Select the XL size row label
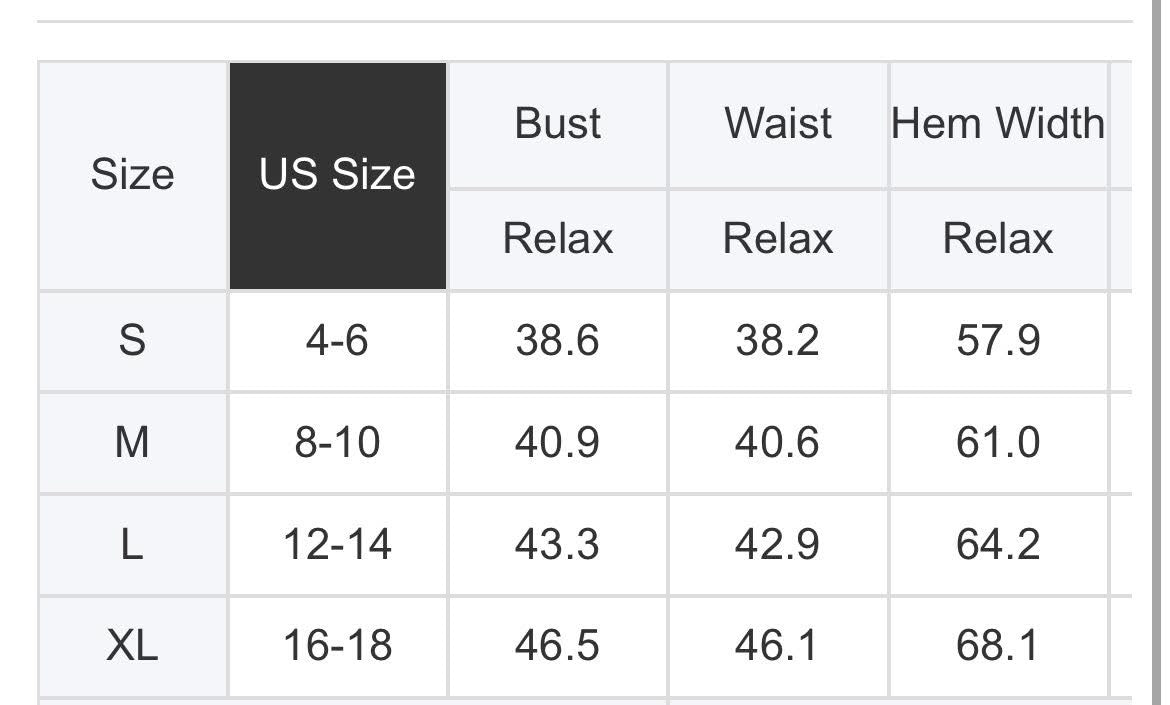The width and height of the screenshot is (1170, 705). tap(132, 646)
